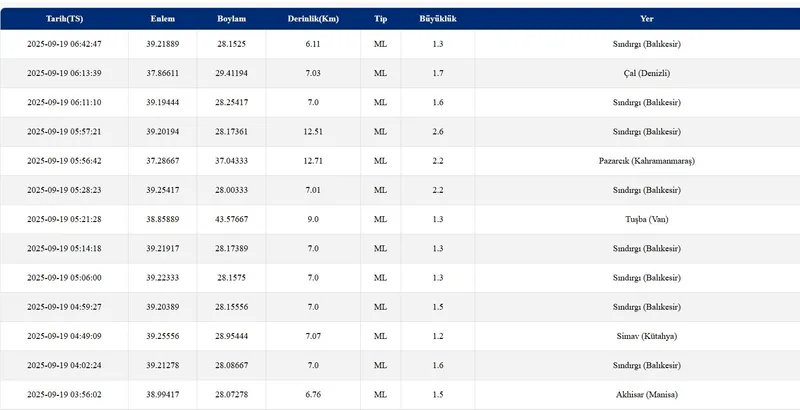Click the depth value 6.76 cell
This screenshot has height=410, width=800.
point(313,395)
